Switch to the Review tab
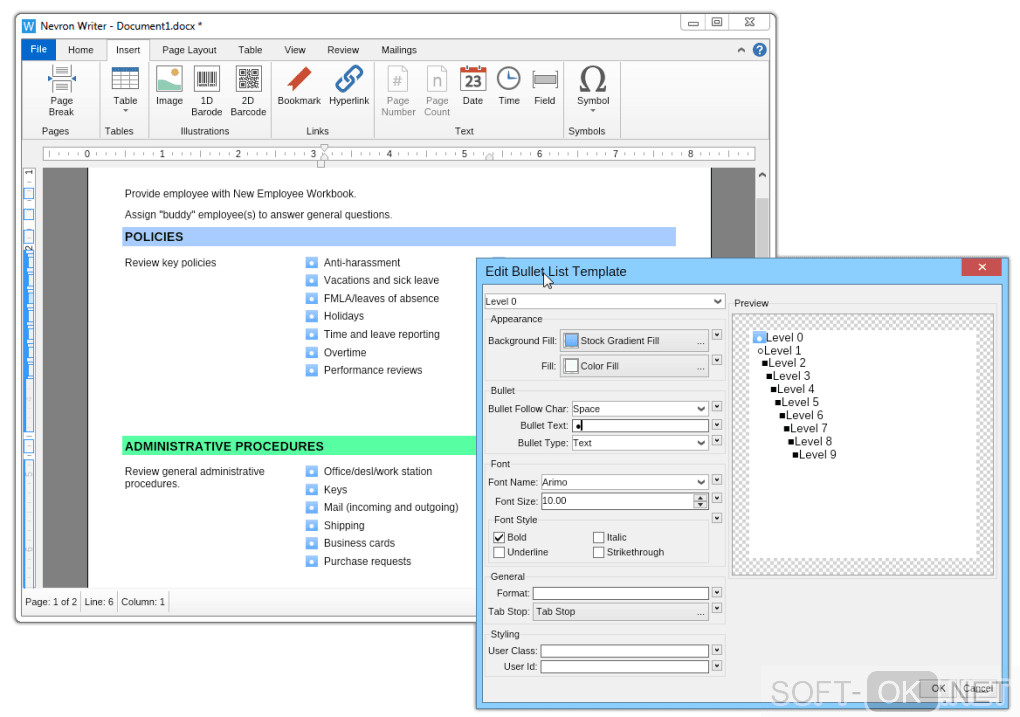 (x=343, y=50)
